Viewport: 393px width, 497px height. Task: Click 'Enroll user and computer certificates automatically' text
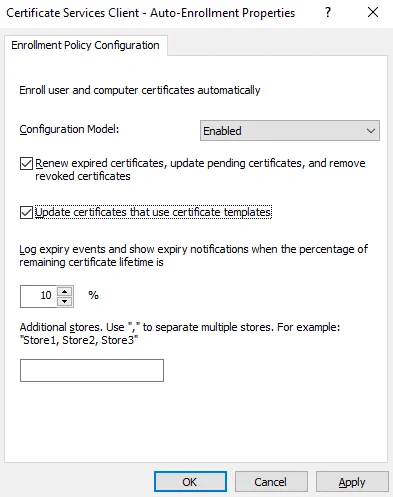(140, 90)
